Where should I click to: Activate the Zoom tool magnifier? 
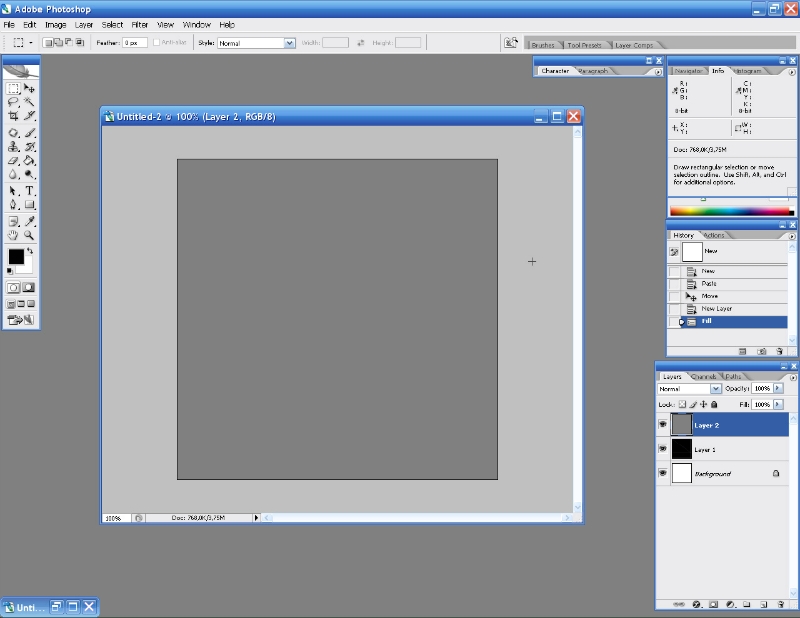click(29, 235)
